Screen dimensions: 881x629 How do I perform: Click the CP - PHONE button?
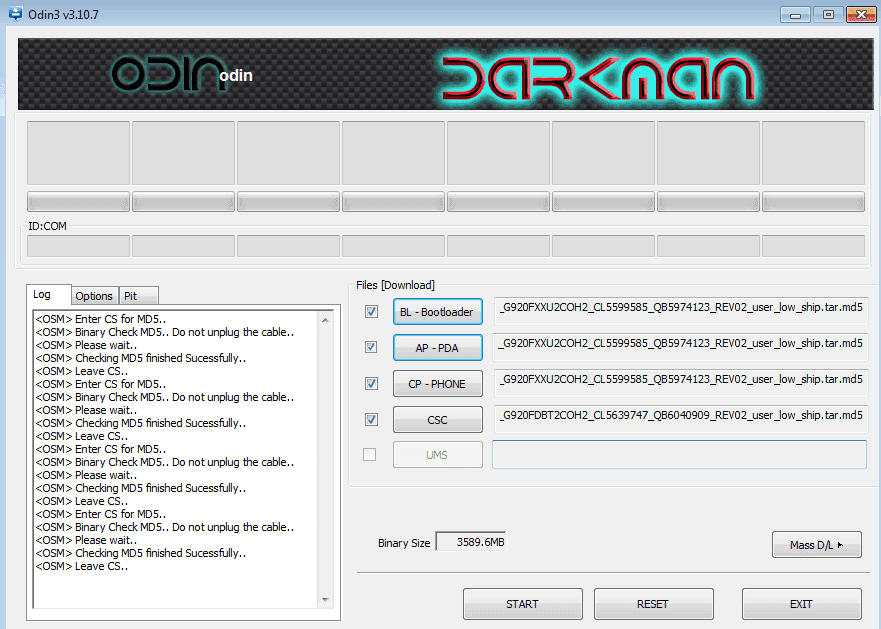pos(438,384)
